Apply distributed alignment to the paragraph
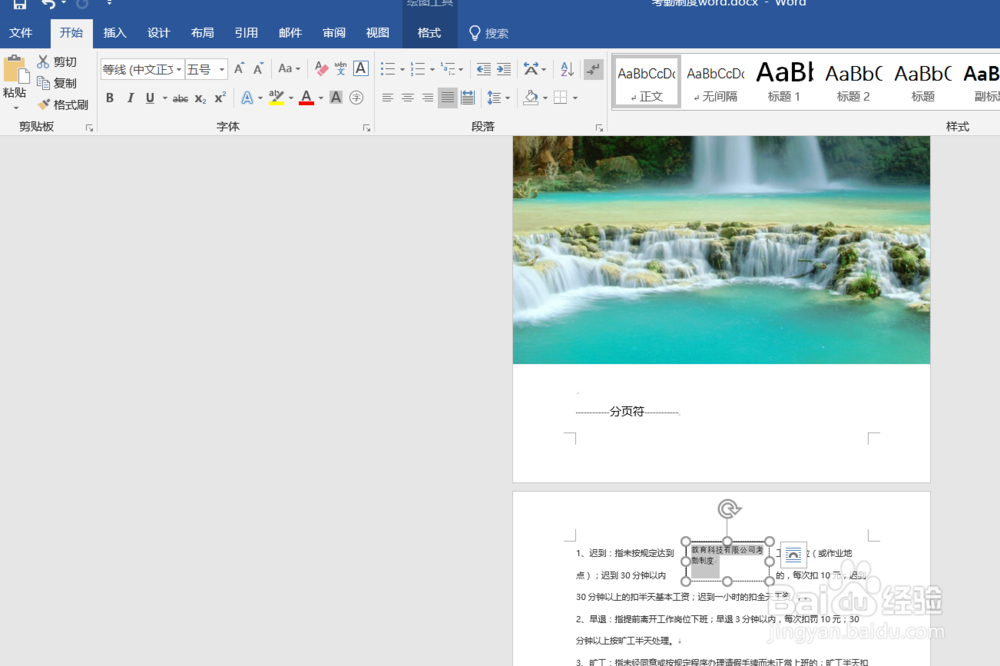Viewport: 1000px width, 666px height. pyautogui.click(x=467, y=98)
